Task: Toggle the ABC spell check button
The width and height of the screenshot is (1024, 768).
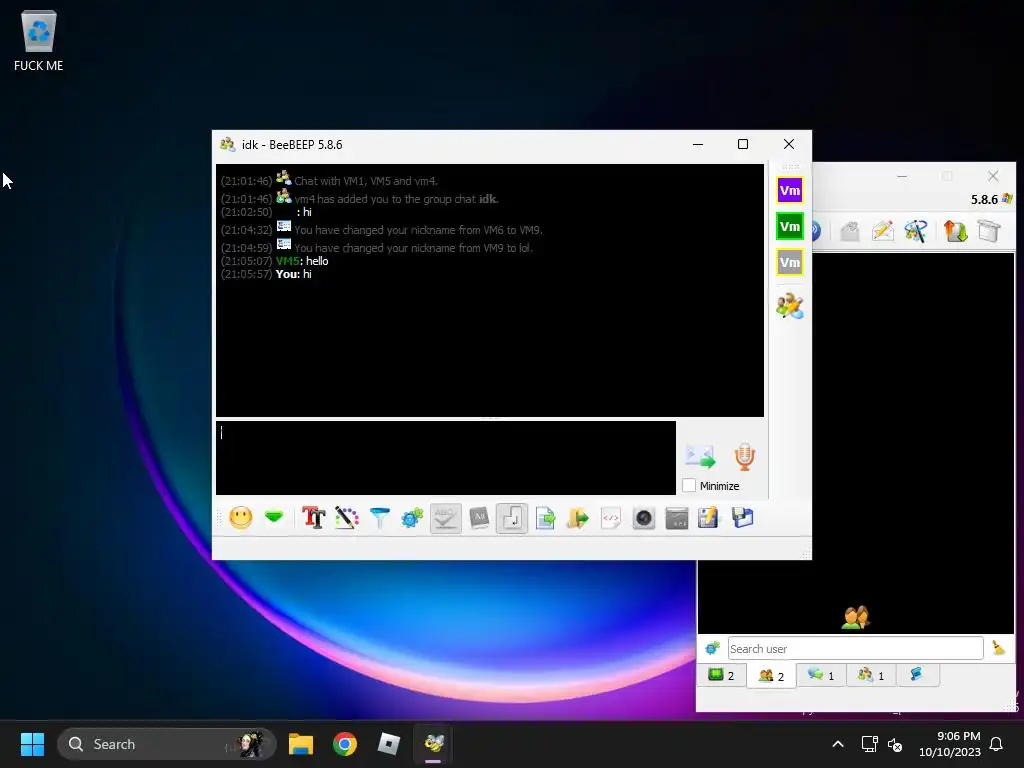Action: 445,519
